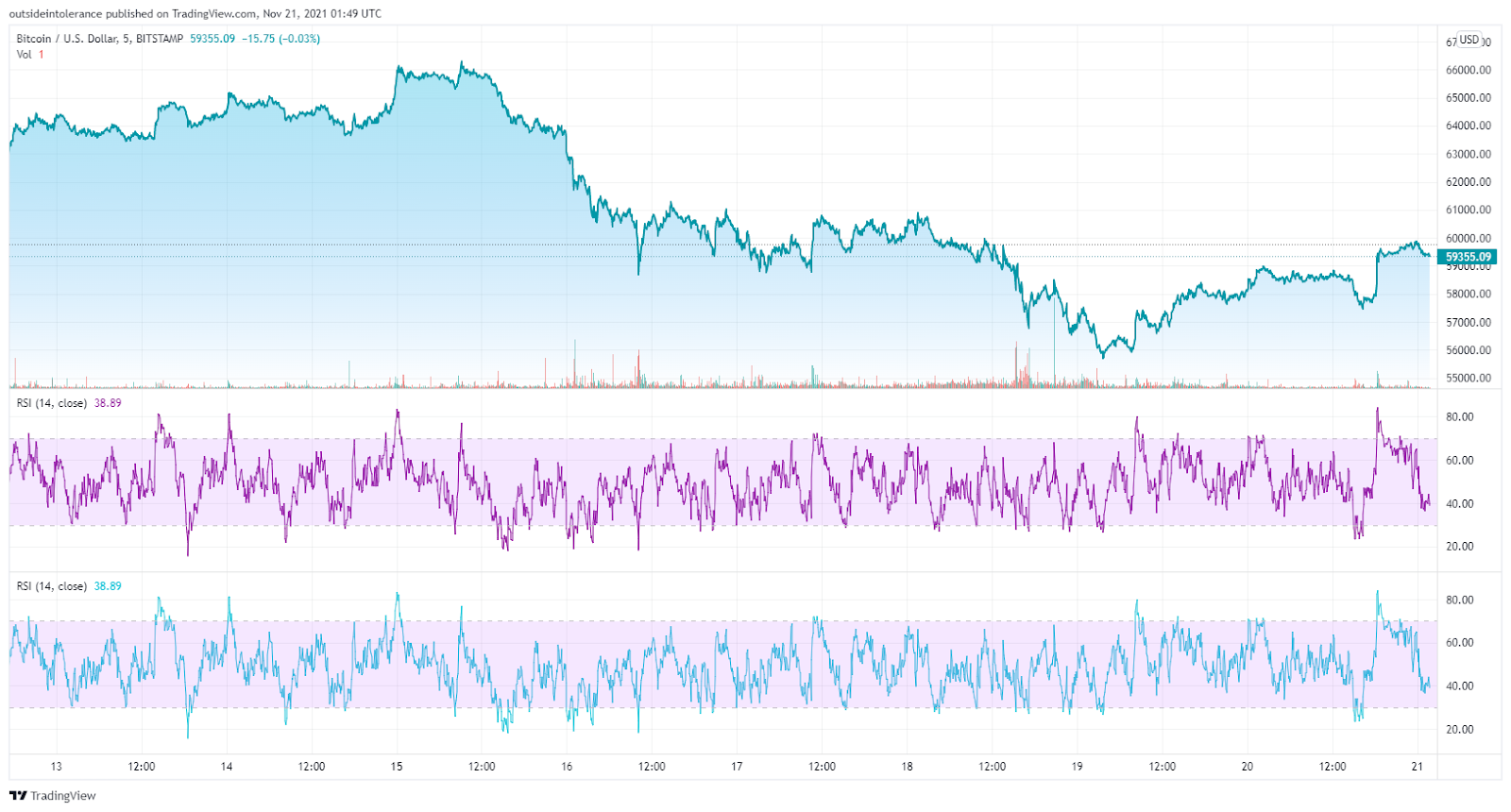Image resolution: width=1511 pixels, height=812 pixels.
Task: Click the highlighted 59355.09 current price tag
Action: (1469, 257)
